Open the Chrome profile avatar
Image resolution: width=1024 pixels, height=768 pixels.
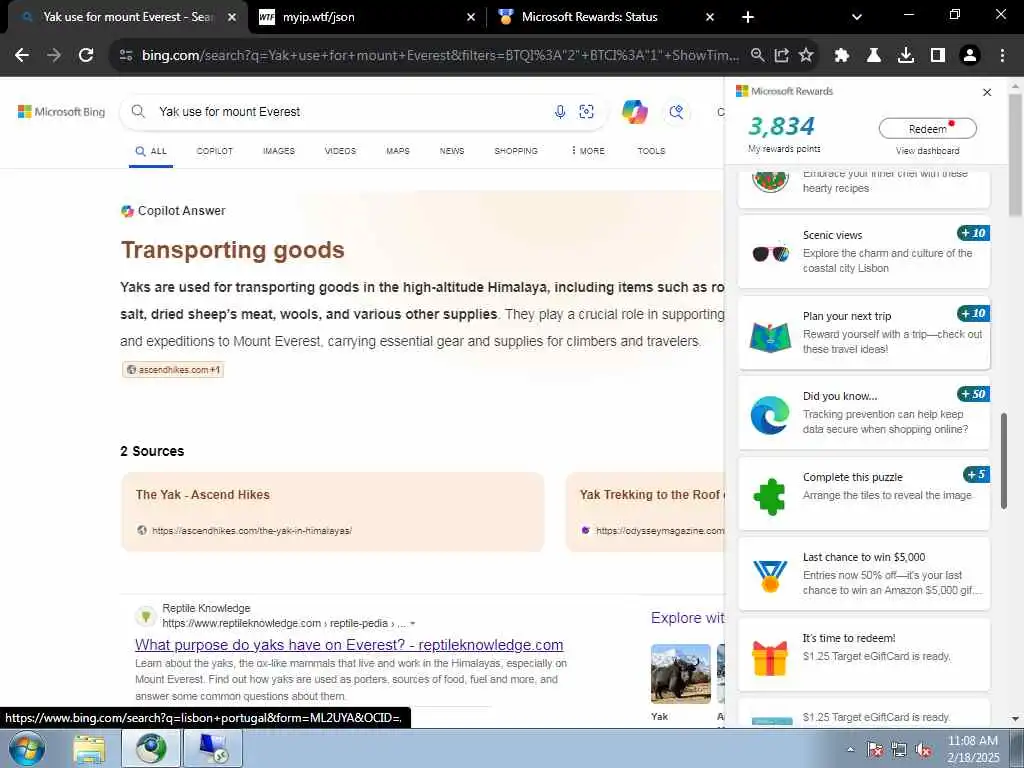click(970, 56)
